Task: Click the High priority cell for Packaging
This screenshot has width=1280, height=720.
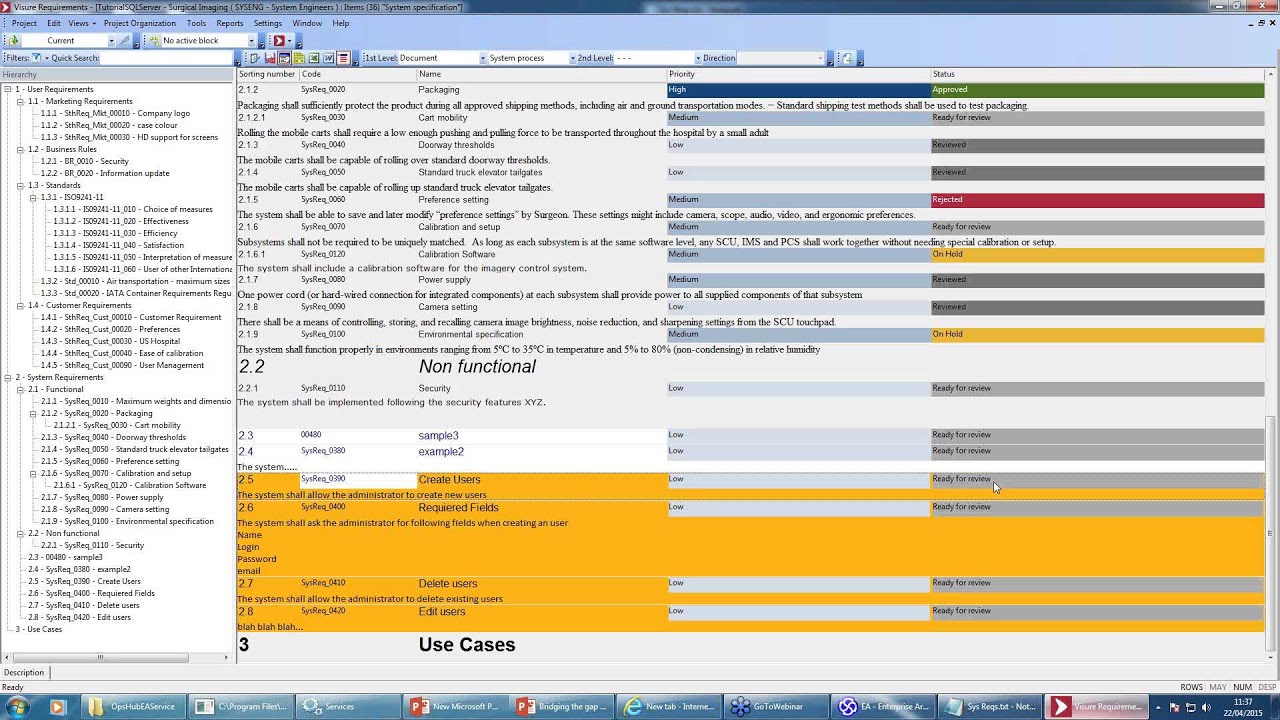Action: (x=798, y=90)
